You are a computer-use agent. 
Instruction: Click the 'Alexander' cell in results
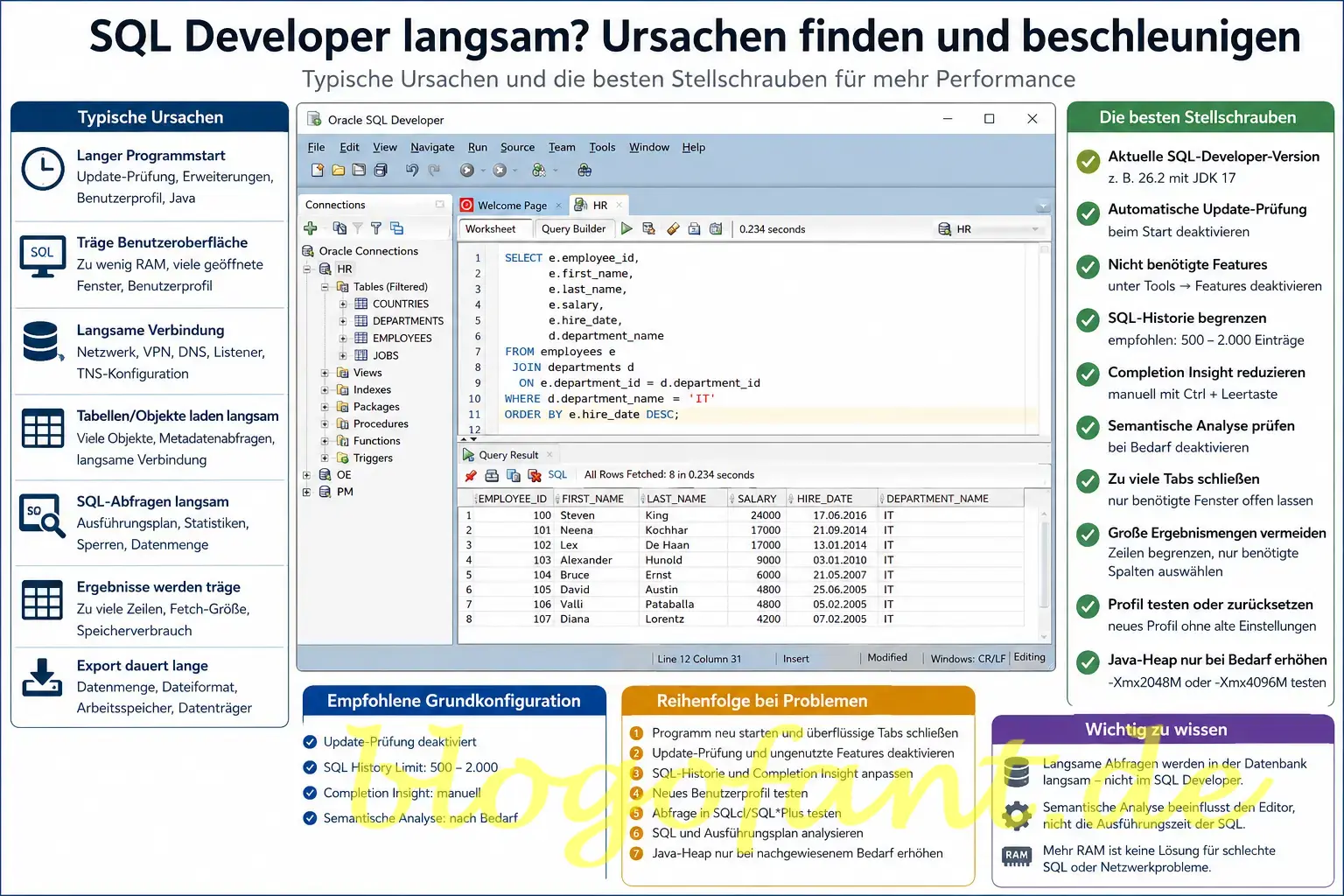click(586, 560)
